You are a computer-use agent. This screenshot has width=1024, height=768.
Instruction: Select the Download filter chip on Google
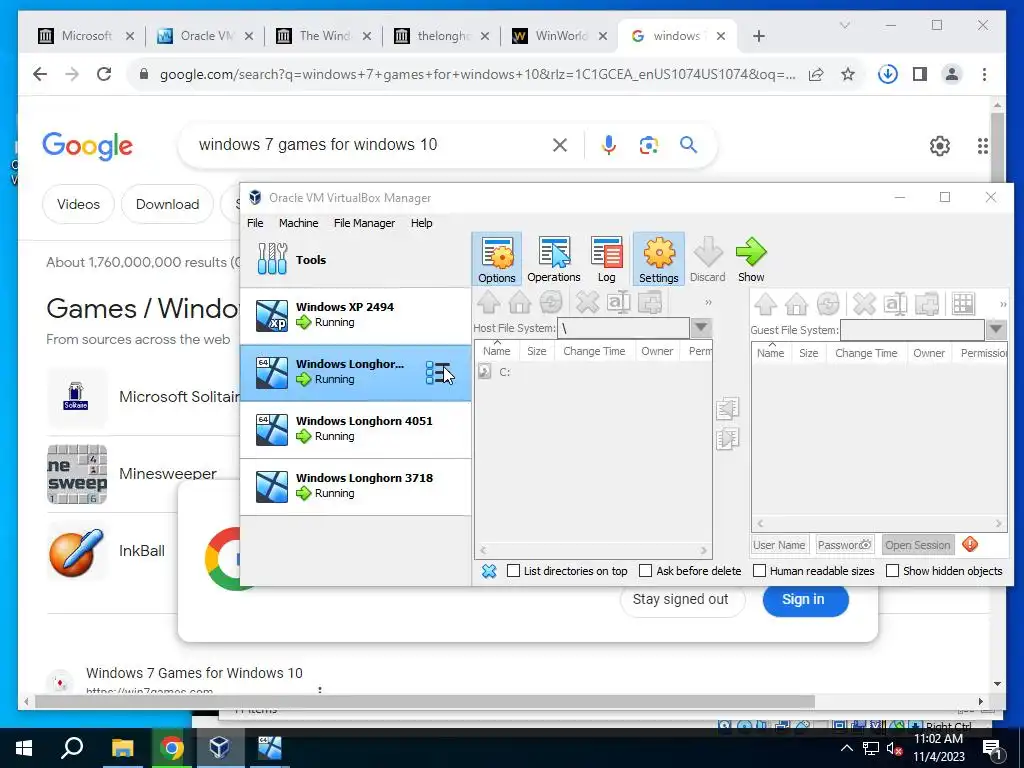167,204
